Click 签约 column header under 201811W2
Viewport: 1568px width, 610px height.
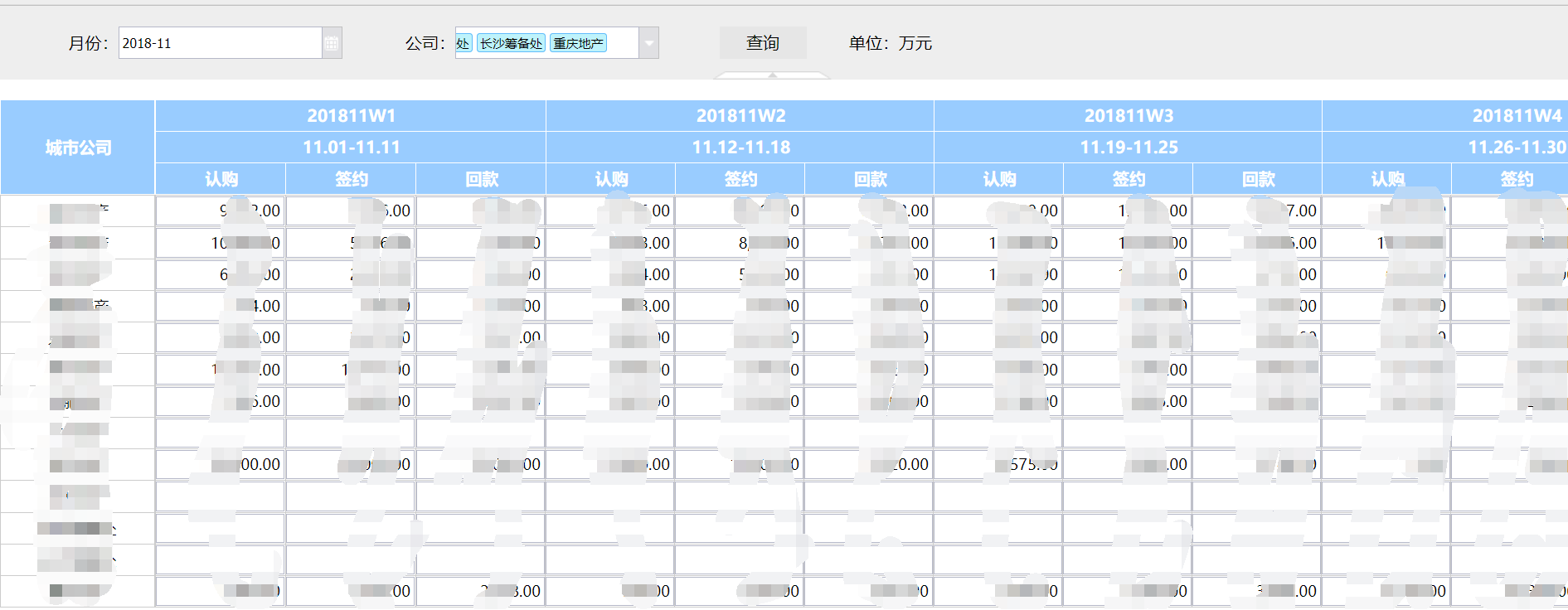click(740, 179)
